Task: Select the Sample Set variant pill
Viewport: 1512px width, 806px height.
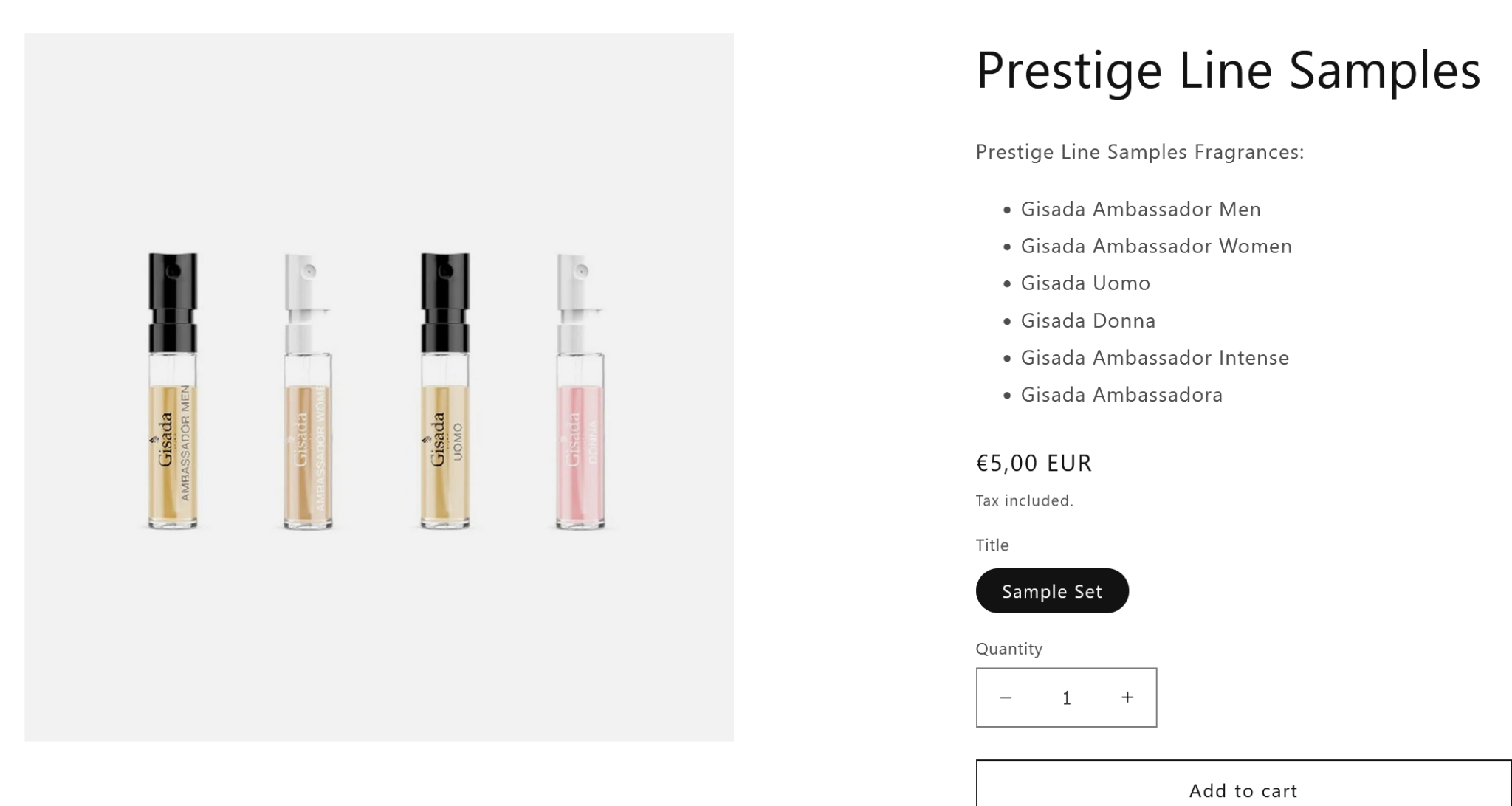Action: 1051,591
